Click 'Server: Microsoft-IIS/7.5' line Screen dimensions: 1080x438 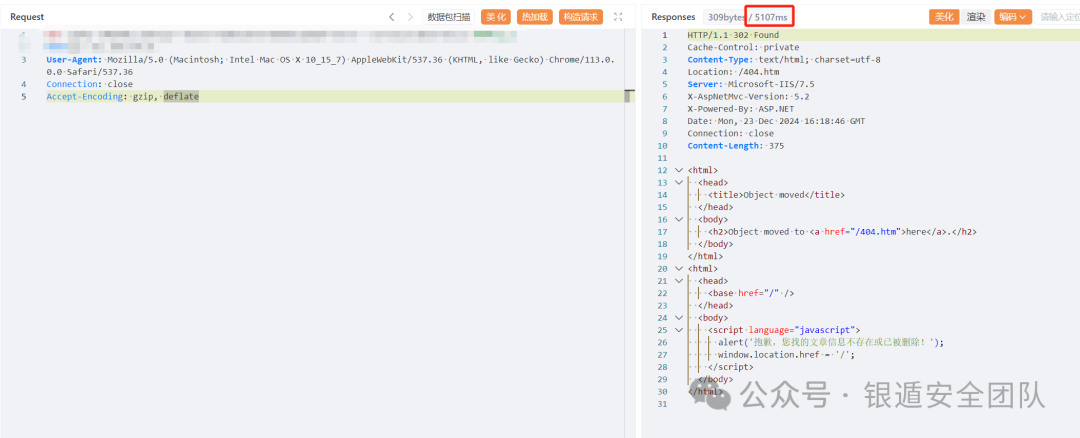coord(751,84)
